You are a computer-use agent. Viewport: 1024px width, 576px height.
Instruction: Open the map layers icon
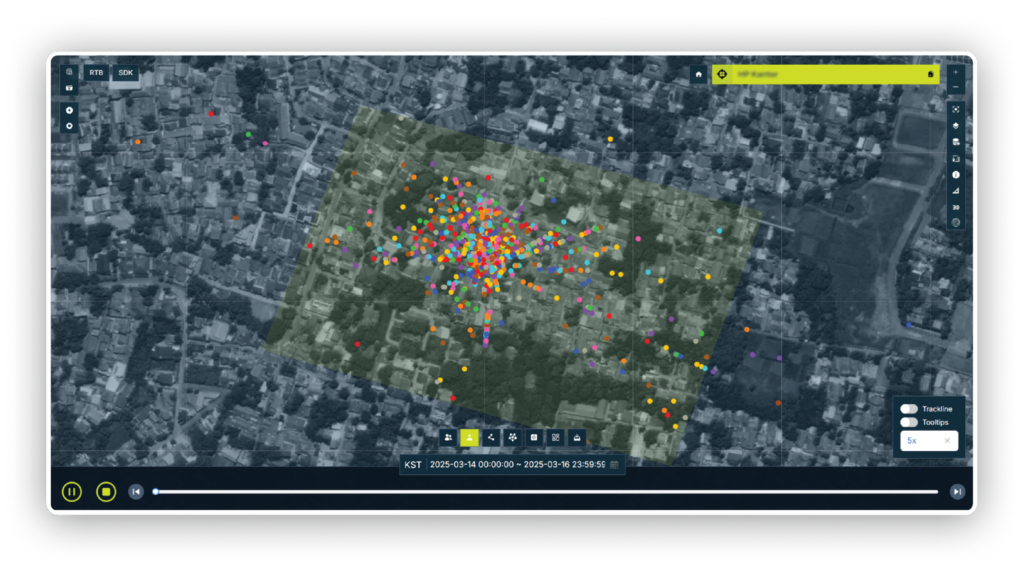[956, 126]
